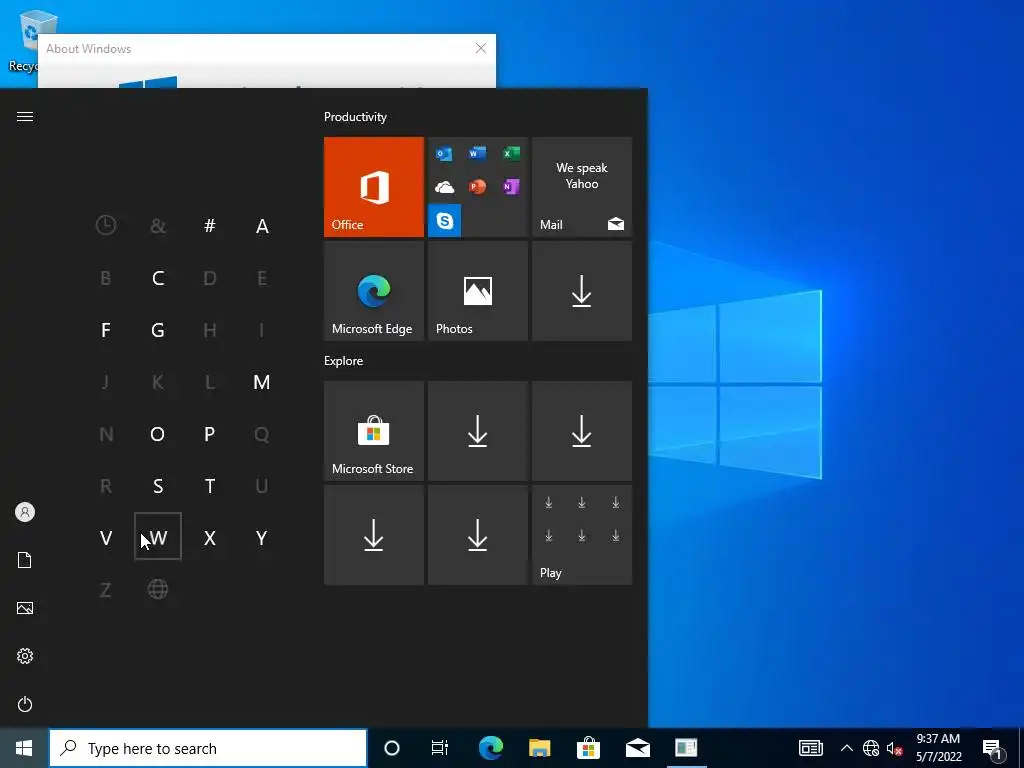Screen dimensions: 1024x768
Task: Jump to letter T in app list
Action: click(x=210, y=486)
